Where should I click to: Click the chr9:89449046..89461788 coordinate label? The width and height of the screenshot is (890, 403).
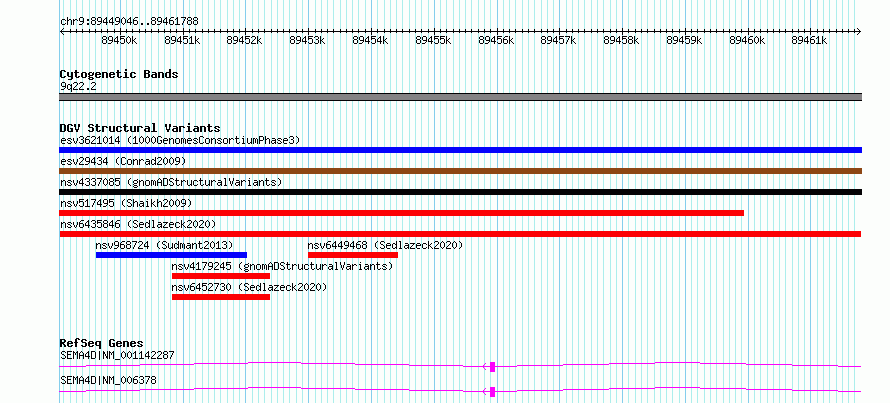tap(129, 22)
